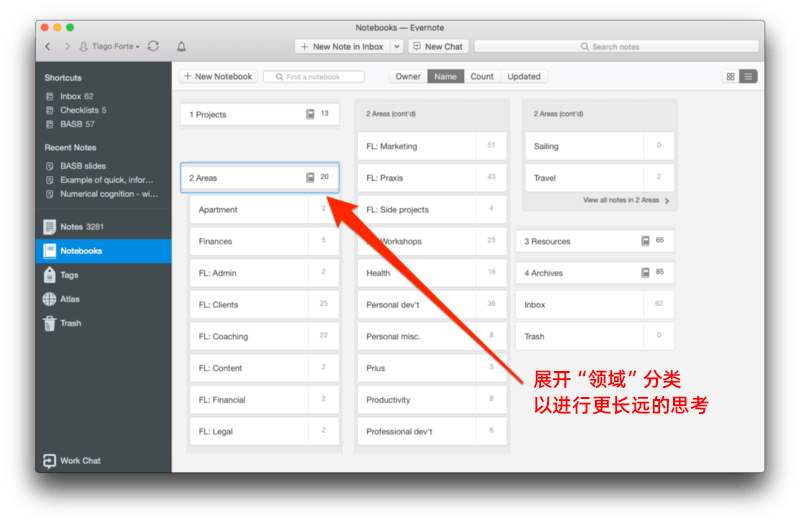Open Notes 3281 in sidebar
Viewport: 800px width, 523px height.
[x=104, y=227]
